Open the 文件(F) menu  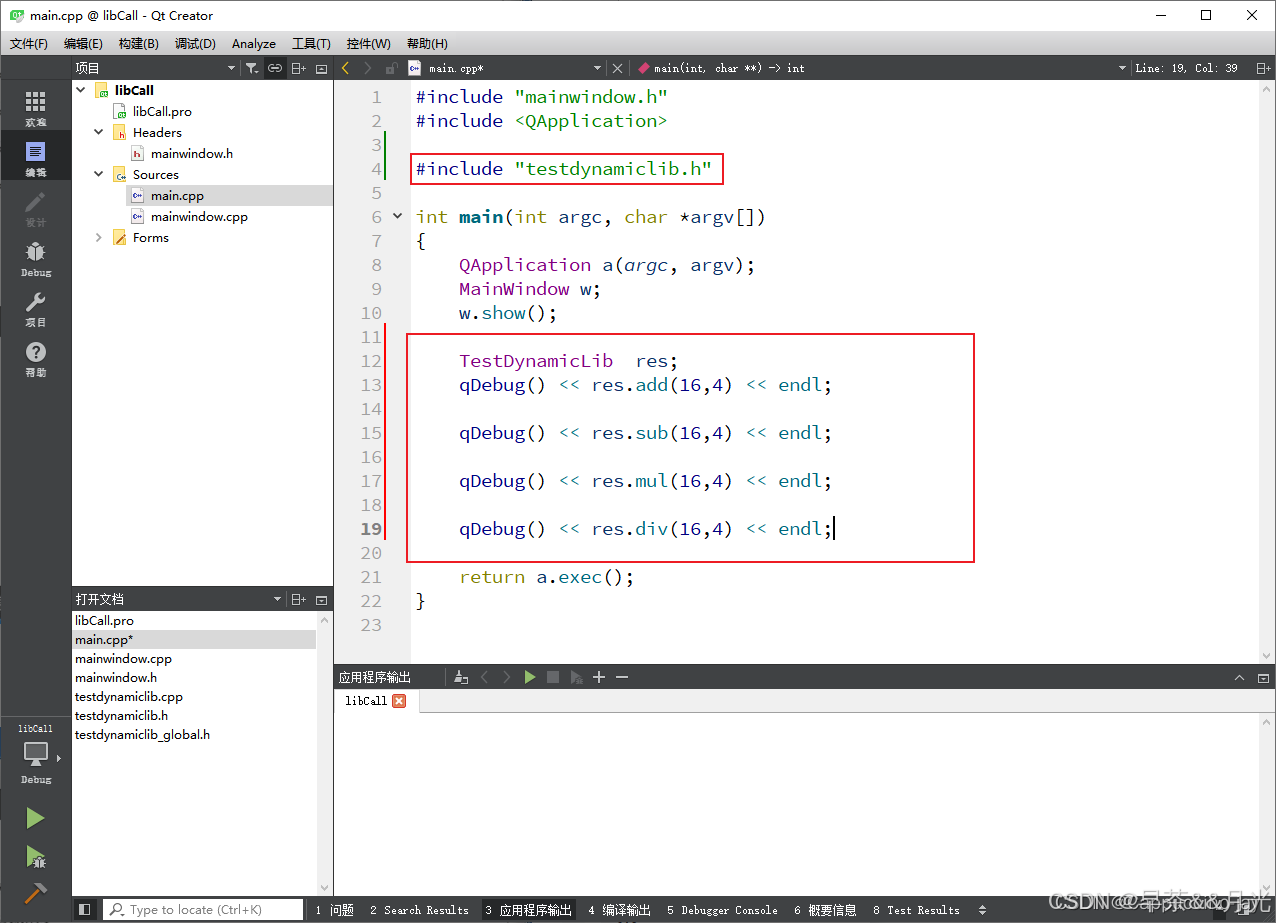coord(29,43)
